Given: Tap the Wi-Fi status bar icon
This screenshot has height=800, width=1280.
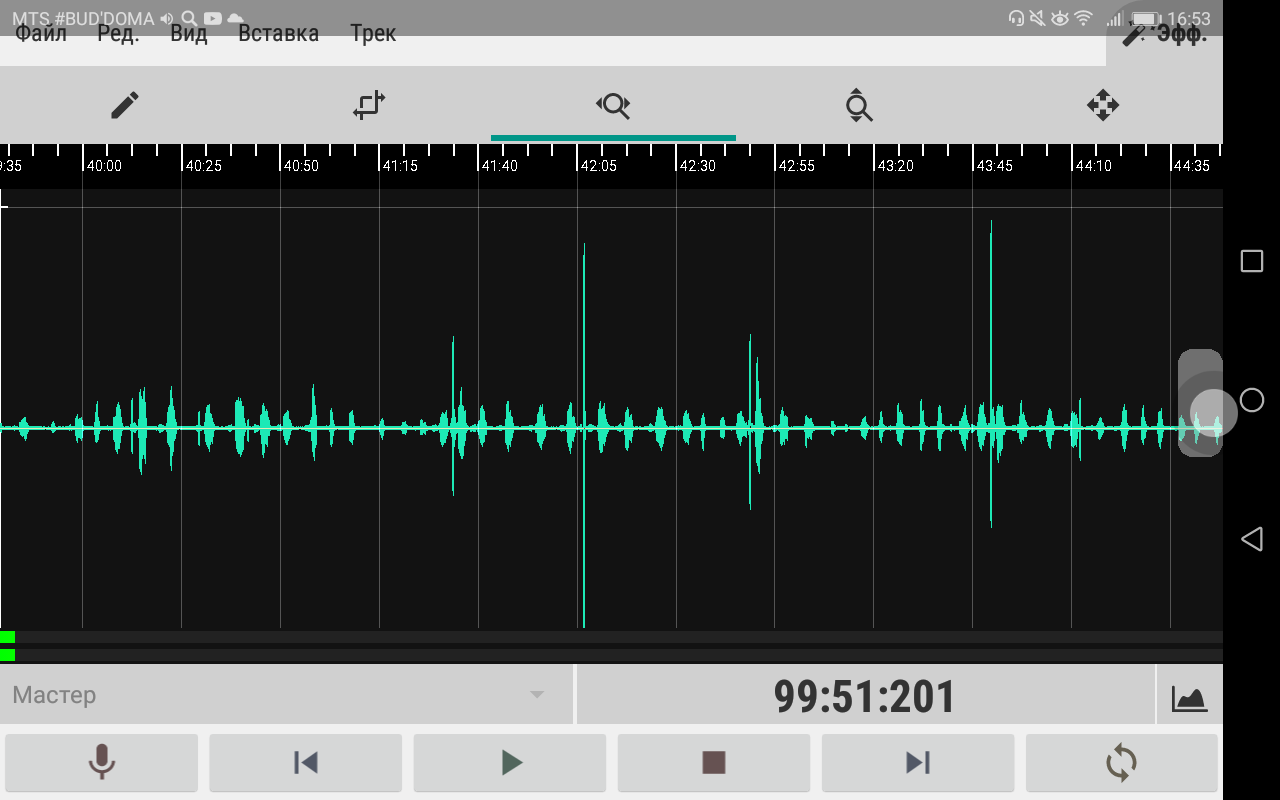Looking at the screenshot, I should point(1083,18).
